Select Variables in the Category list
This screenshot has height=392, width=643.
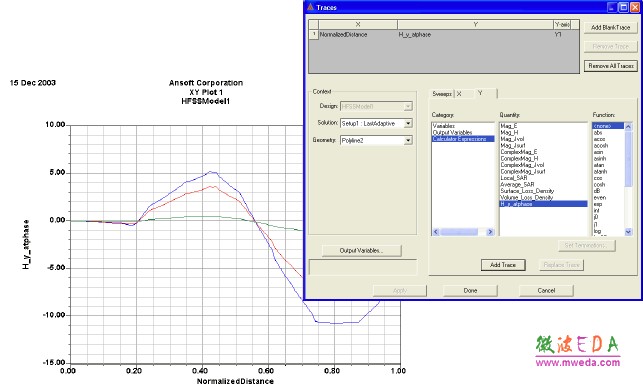tap(444, 126)
